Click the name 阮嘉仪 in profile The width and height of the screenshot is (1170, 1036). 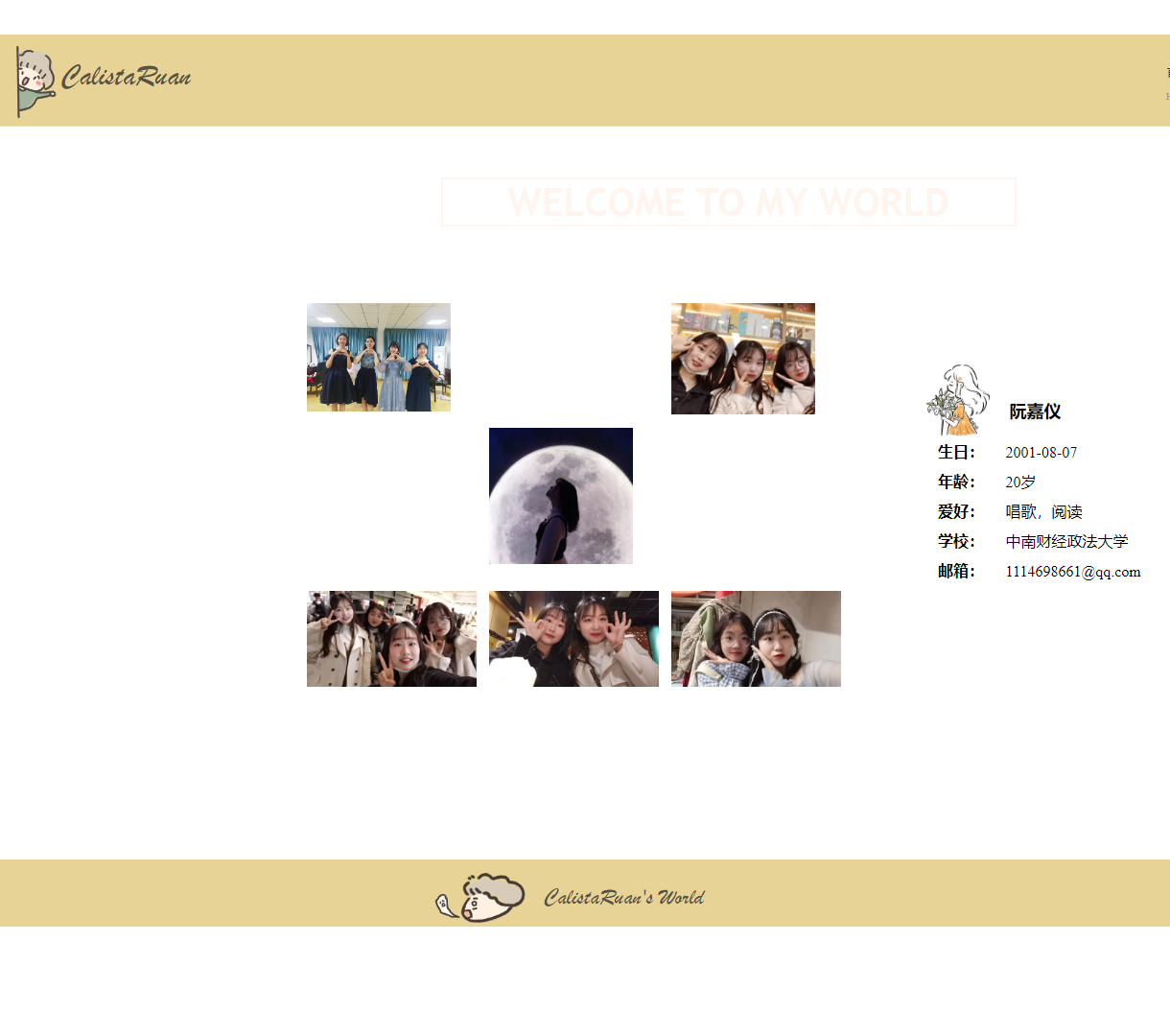pyautogui.click(x=1035, y=412)
